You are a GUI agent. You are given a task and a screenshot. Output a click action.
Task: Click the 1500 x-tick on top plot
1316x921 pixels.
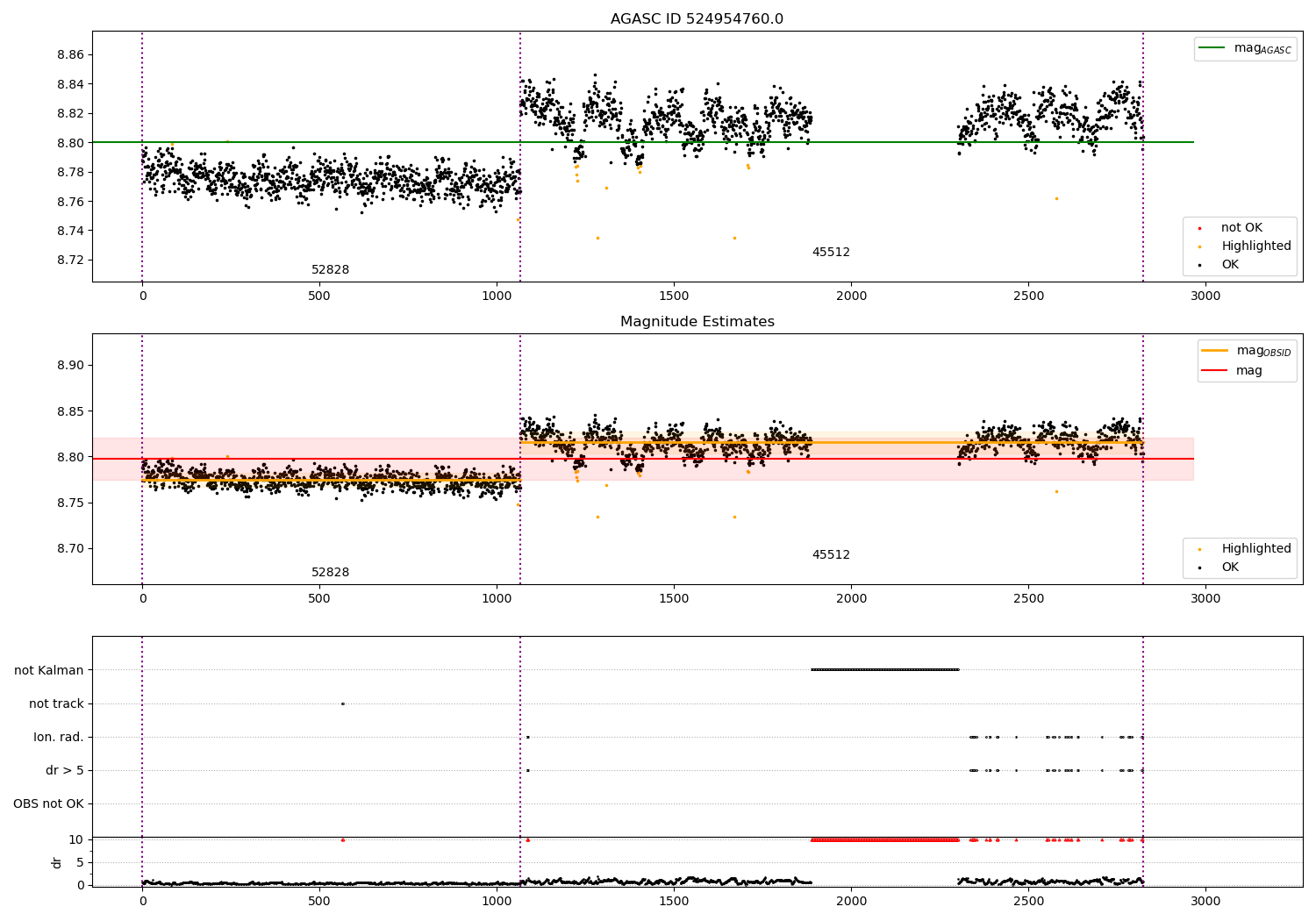[x=674, y=296]
